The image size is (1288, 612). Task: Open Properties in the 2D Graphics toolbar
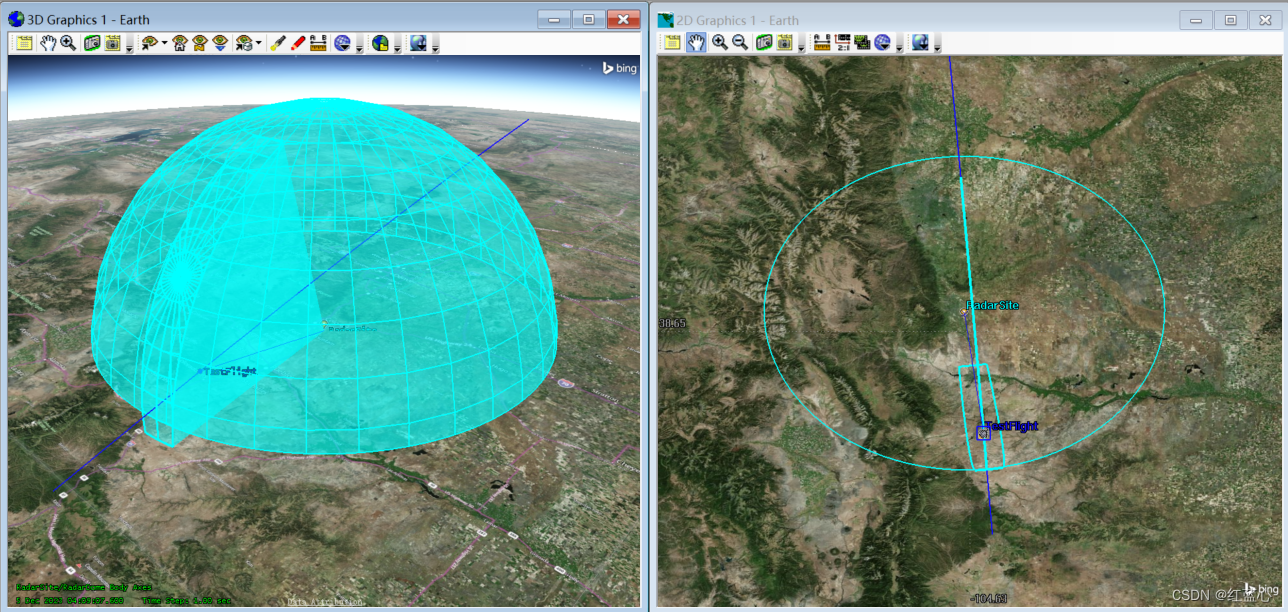click(x=672, y=42)
